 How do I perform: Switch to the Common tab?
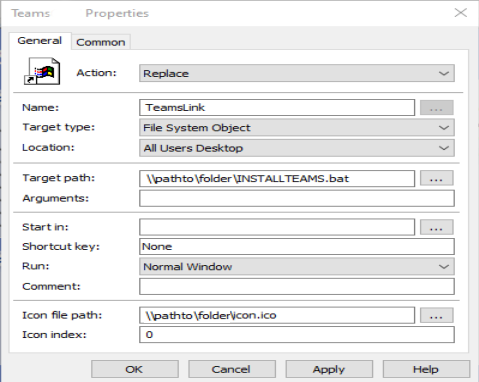pos(101,42)
